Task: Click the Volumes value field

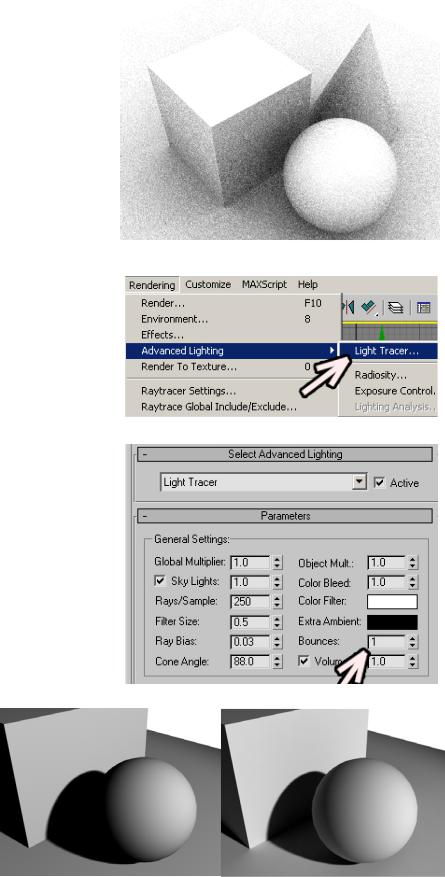Action: (x=387, y=662)
